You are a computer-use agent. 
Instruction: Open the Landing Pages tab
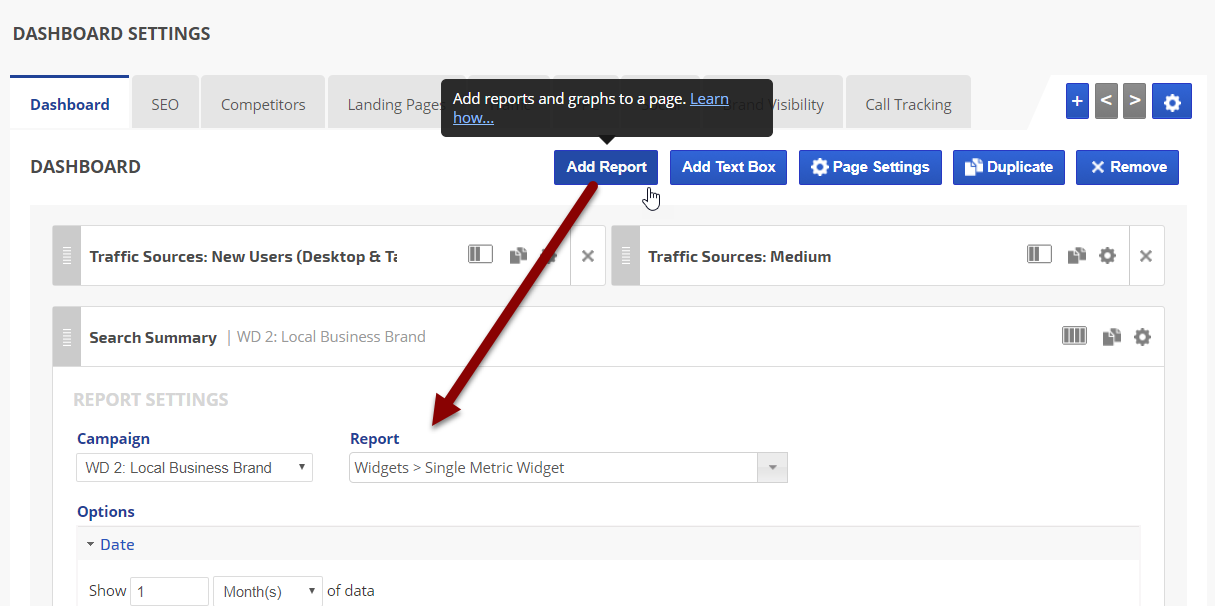(395, 104)
